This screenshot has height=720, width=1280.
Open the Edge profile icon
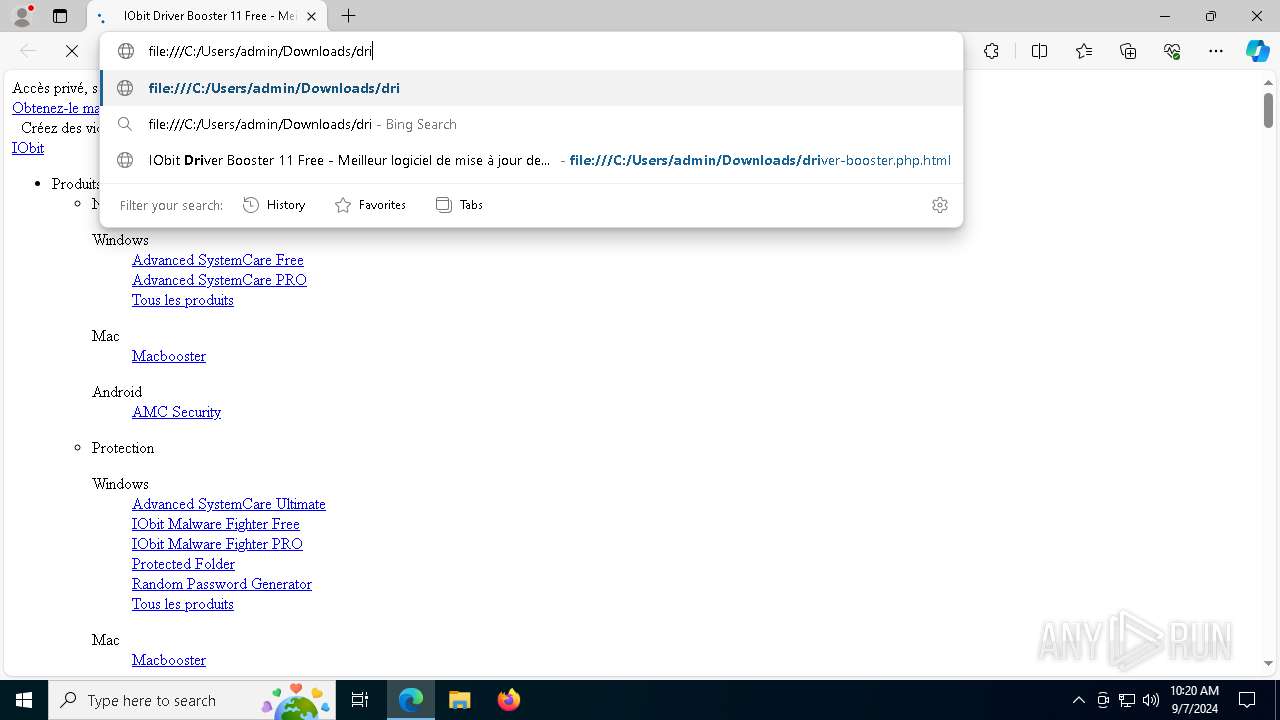pos(22,16)
